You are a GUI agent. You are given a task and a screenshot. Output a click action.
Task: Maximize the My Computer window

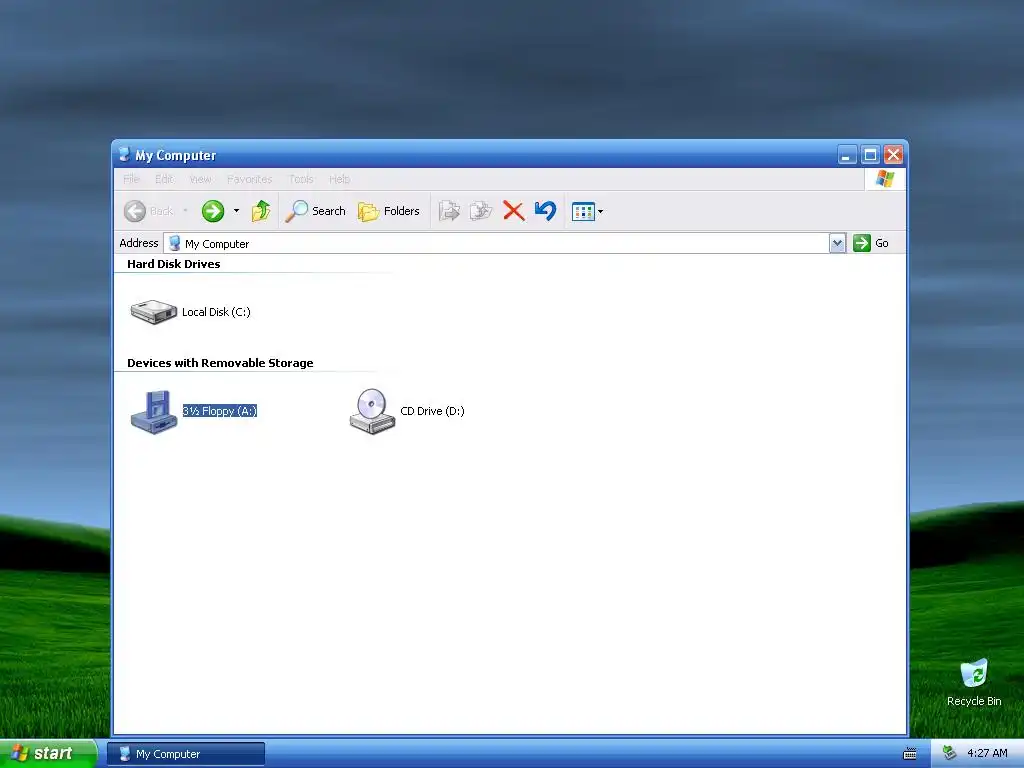point(870,155)
